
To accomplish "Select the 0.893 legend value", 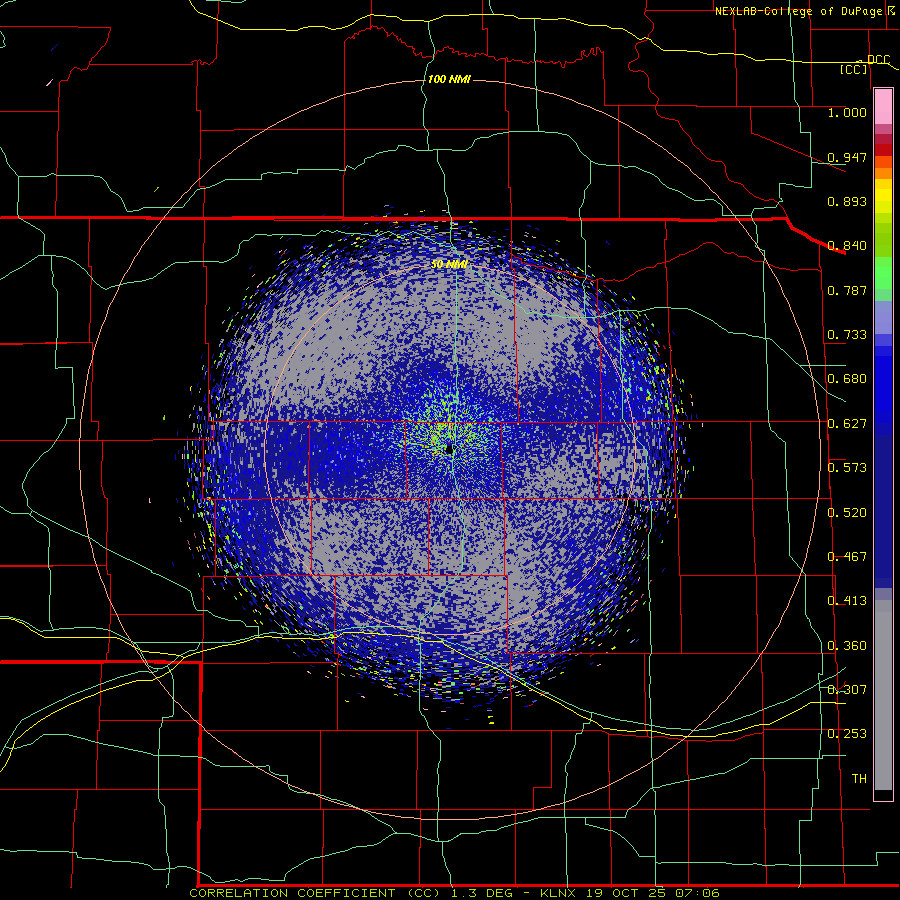I will click(847, 201).
